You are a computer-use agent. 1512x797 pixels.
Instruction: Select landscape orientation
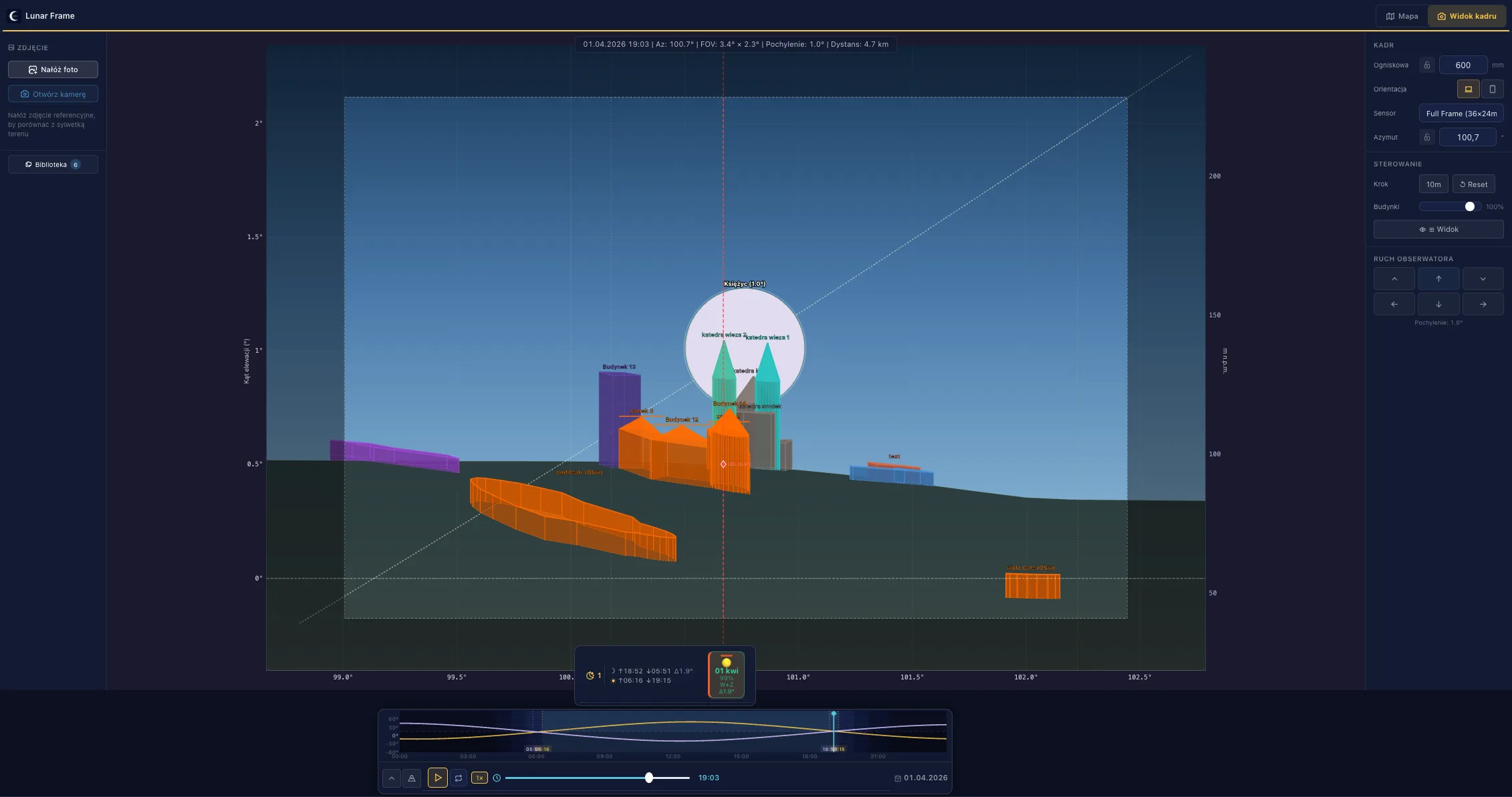pyautogui.click(x=1468, y=89)
